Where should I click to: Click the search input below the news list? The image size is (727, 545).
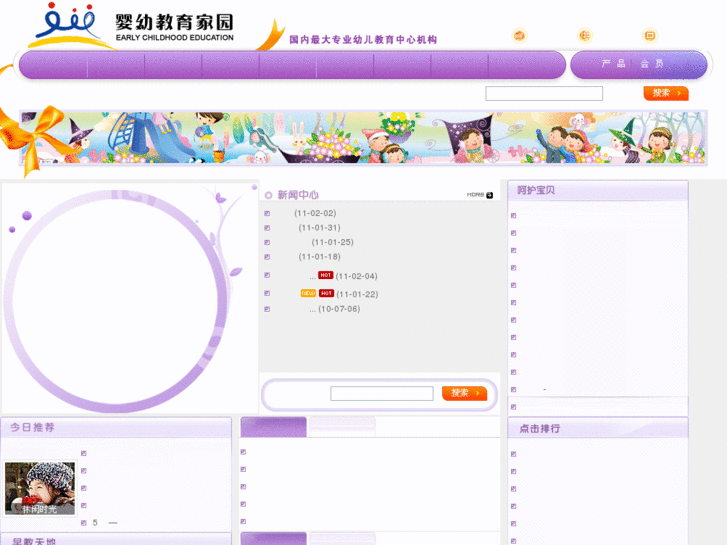(x=382, y=393)
